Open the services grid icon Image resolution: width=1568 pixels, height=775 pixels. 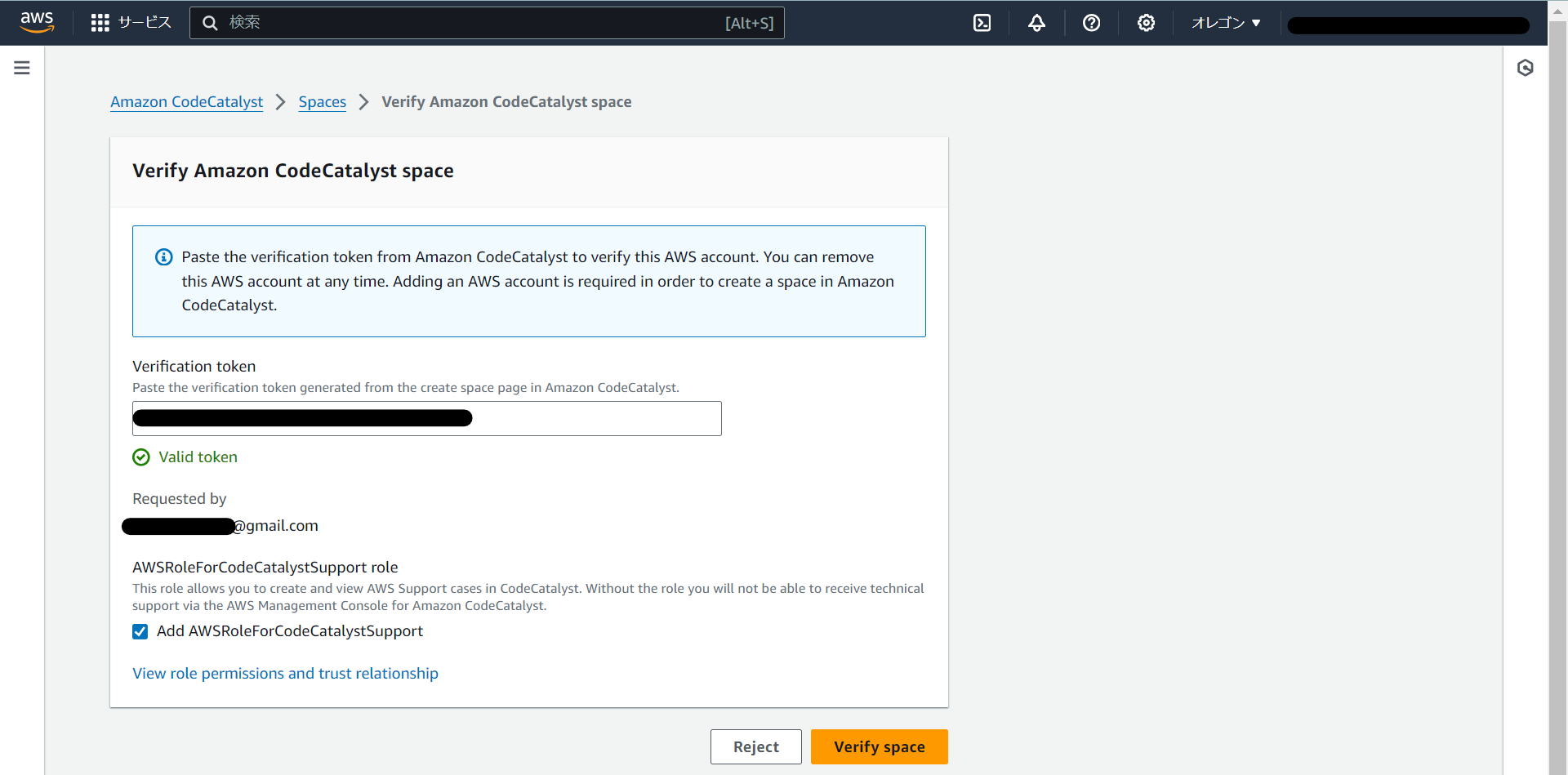tap(100, 23)
